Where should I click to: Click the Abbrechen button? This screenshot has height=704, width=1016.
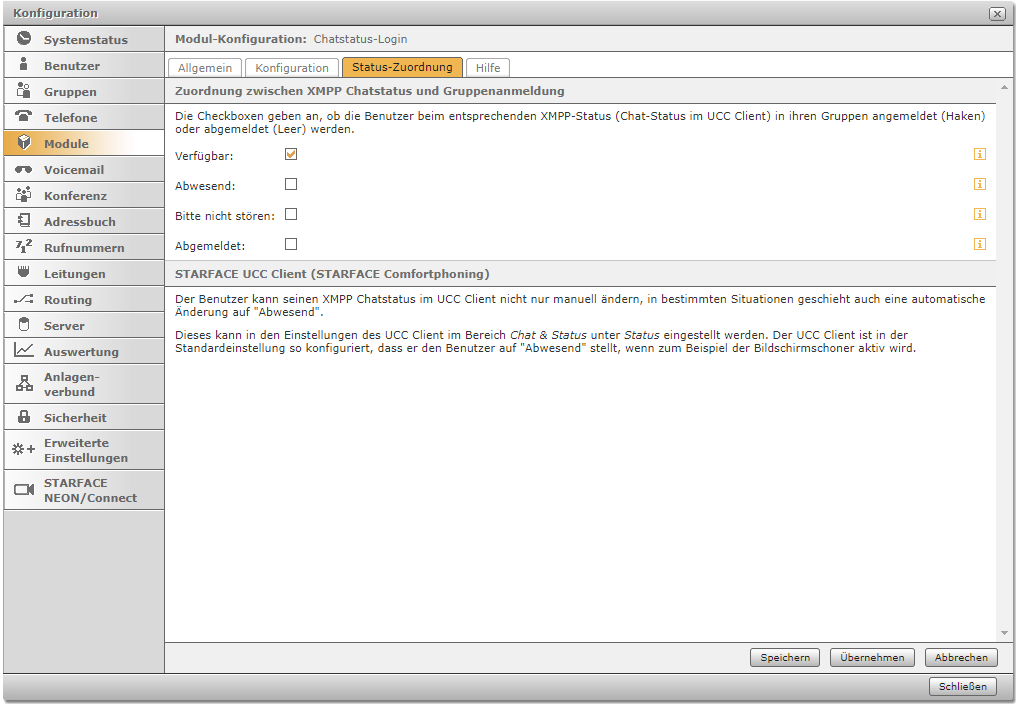pyautogui.click(x=961, y=657)
